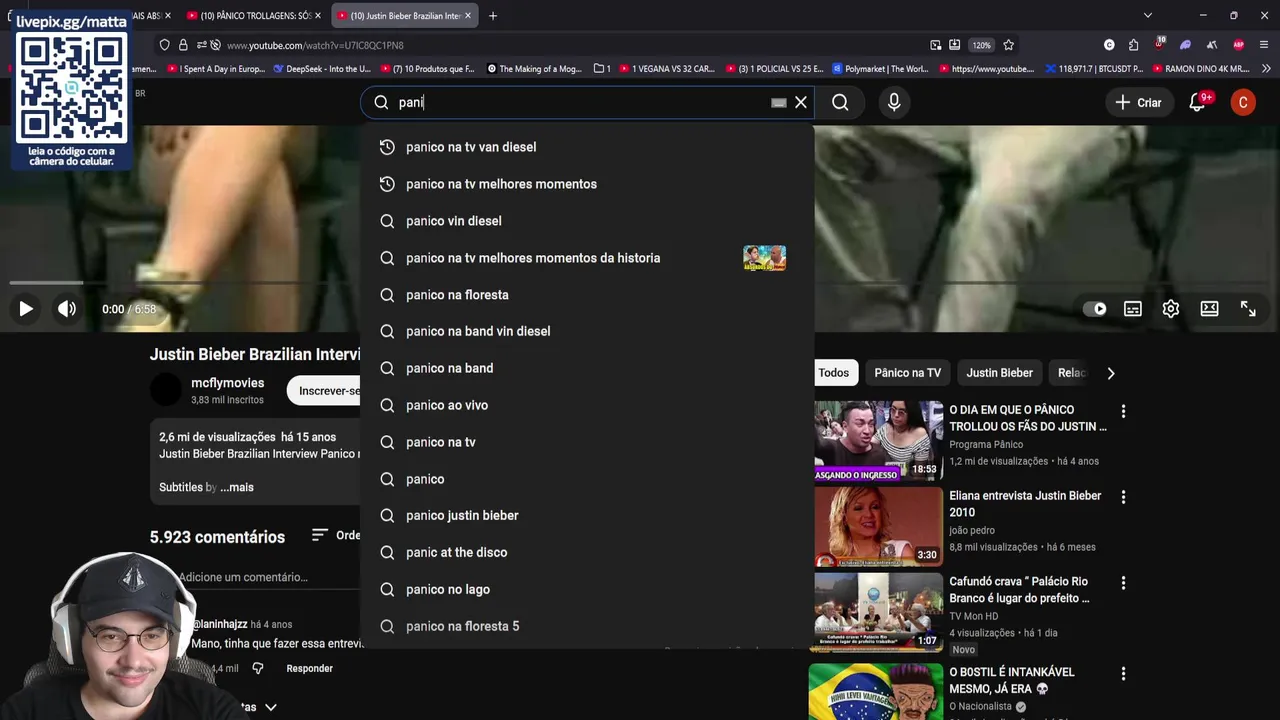
Task: Open the browser hamburger menu
Action: pos(1265,45)
